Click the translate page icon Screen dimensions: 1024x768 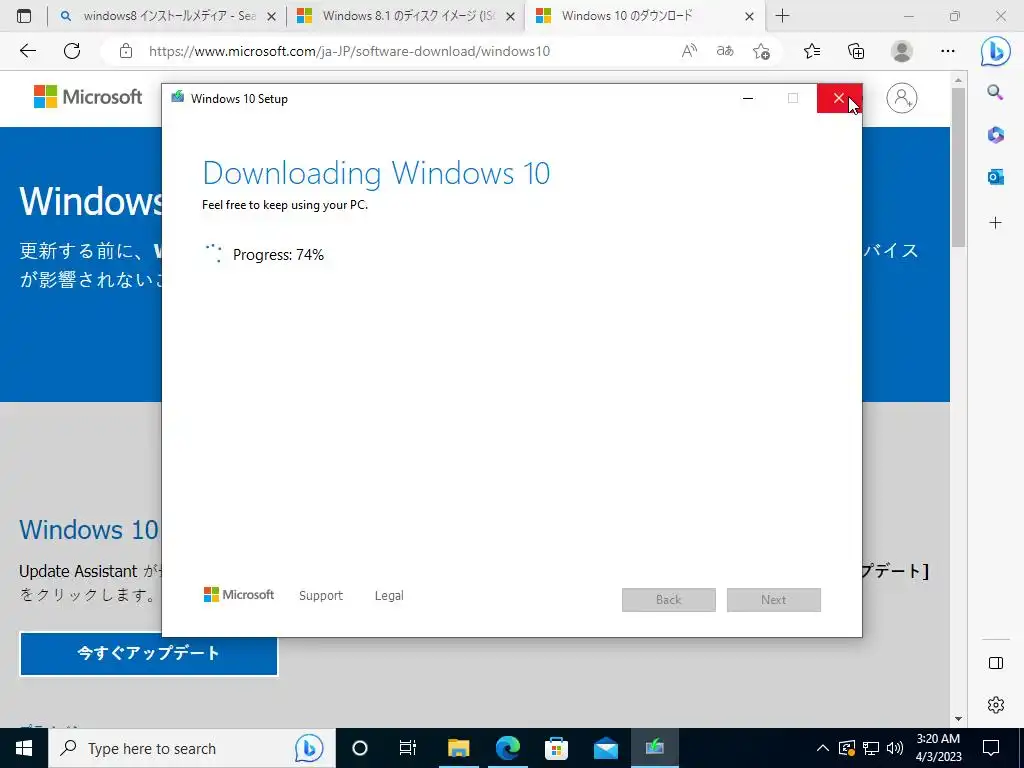click(725, 51)
